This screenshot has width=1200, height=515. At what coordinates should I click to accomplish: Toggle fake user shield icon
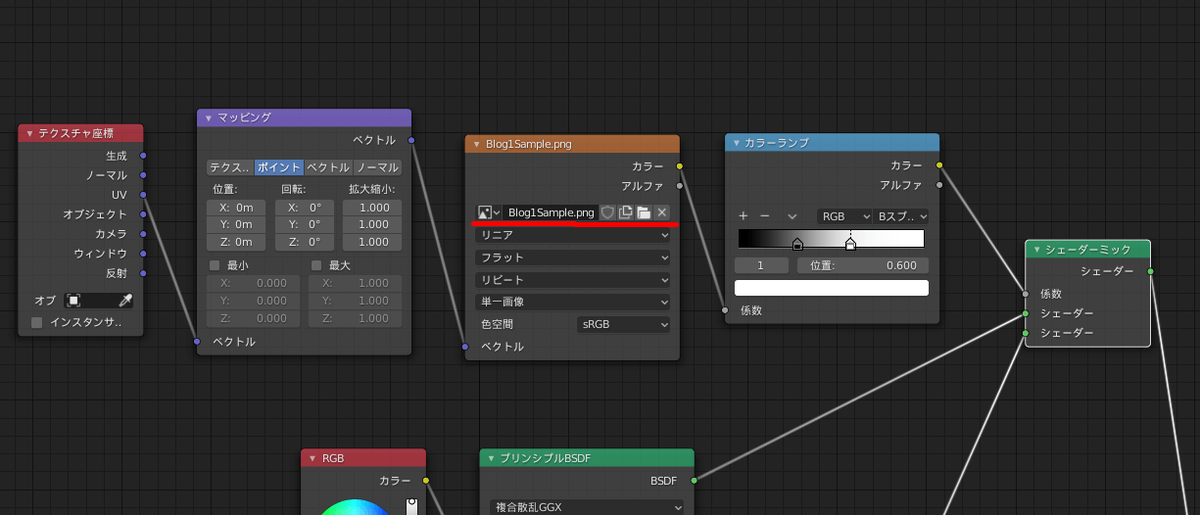coord(607,213)
